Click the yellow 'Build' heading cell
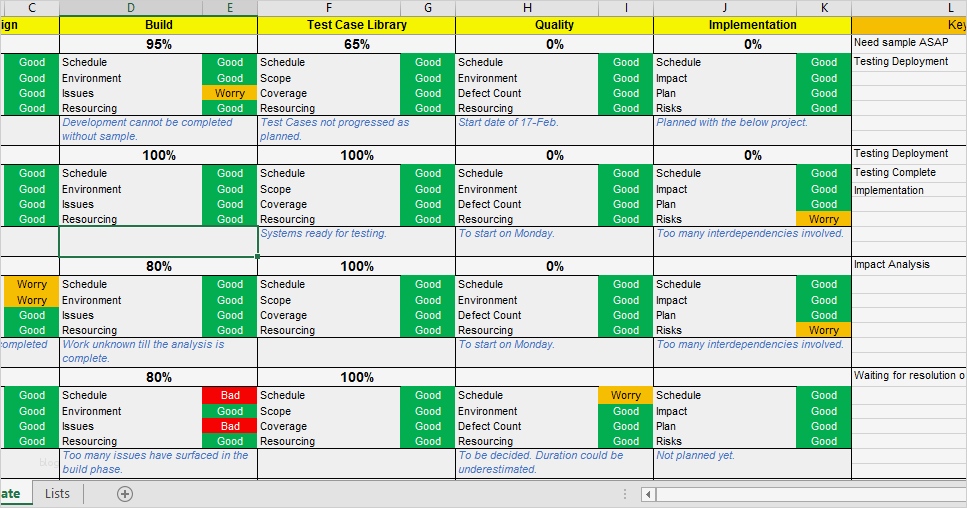 (x=158, y=25)
